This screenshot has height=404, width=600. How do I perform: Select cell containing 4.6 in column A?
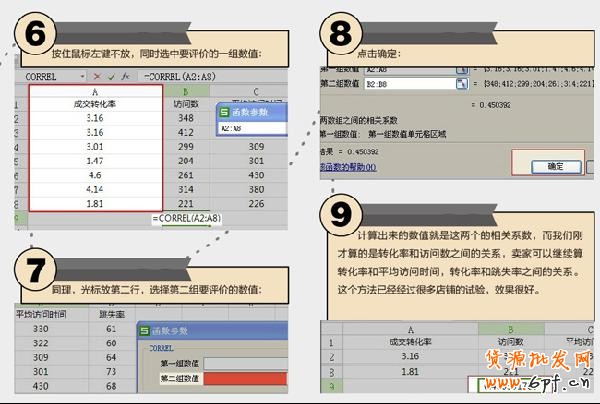tap(95, 174)
